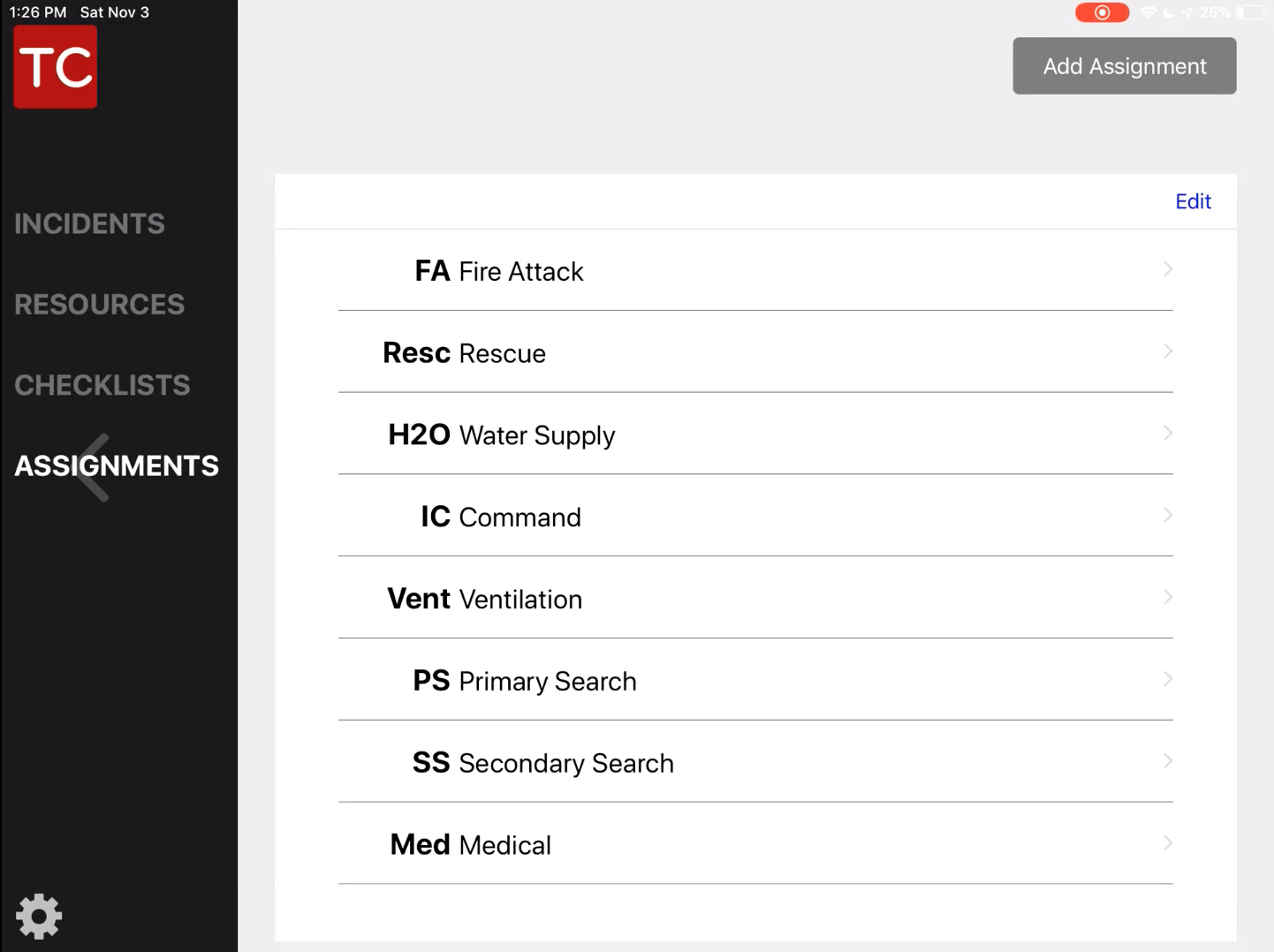The width and height of the screenshot is (1274, 952).
Task: Tap the Wi-Fi status icon
Action: coord(1148,12)
